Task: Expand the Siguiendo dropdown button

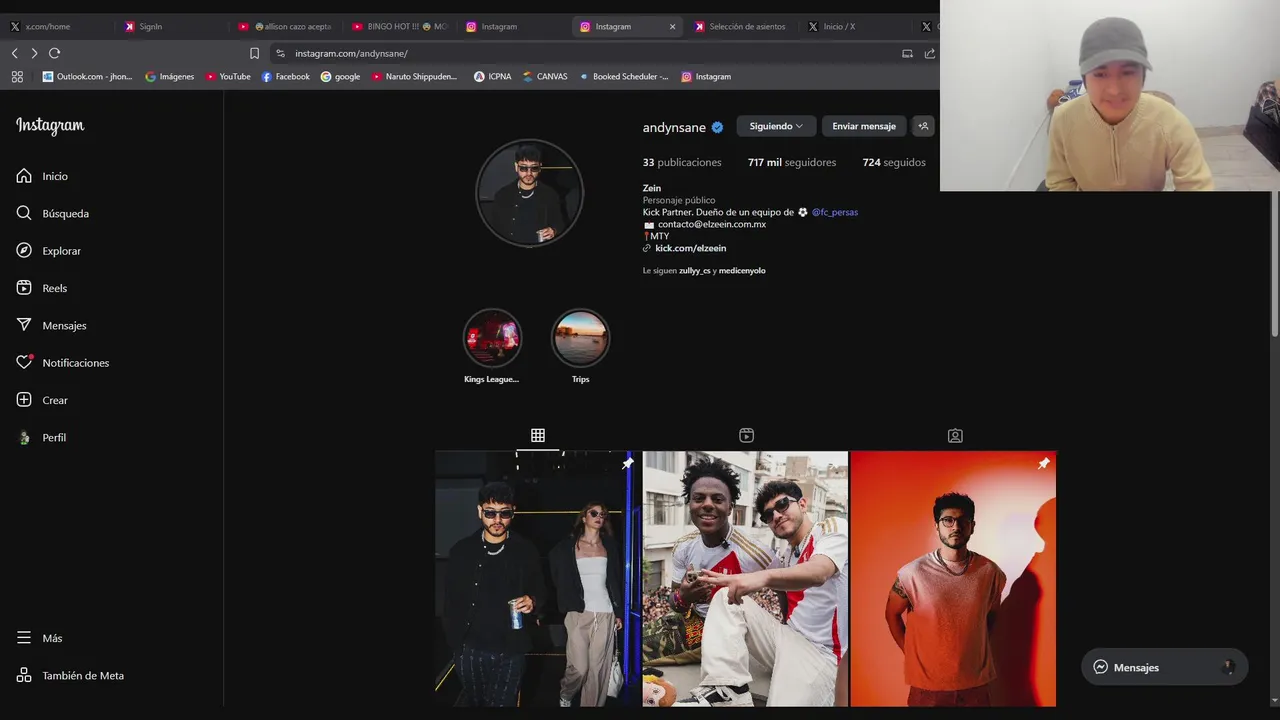Action: pos(776,126)
